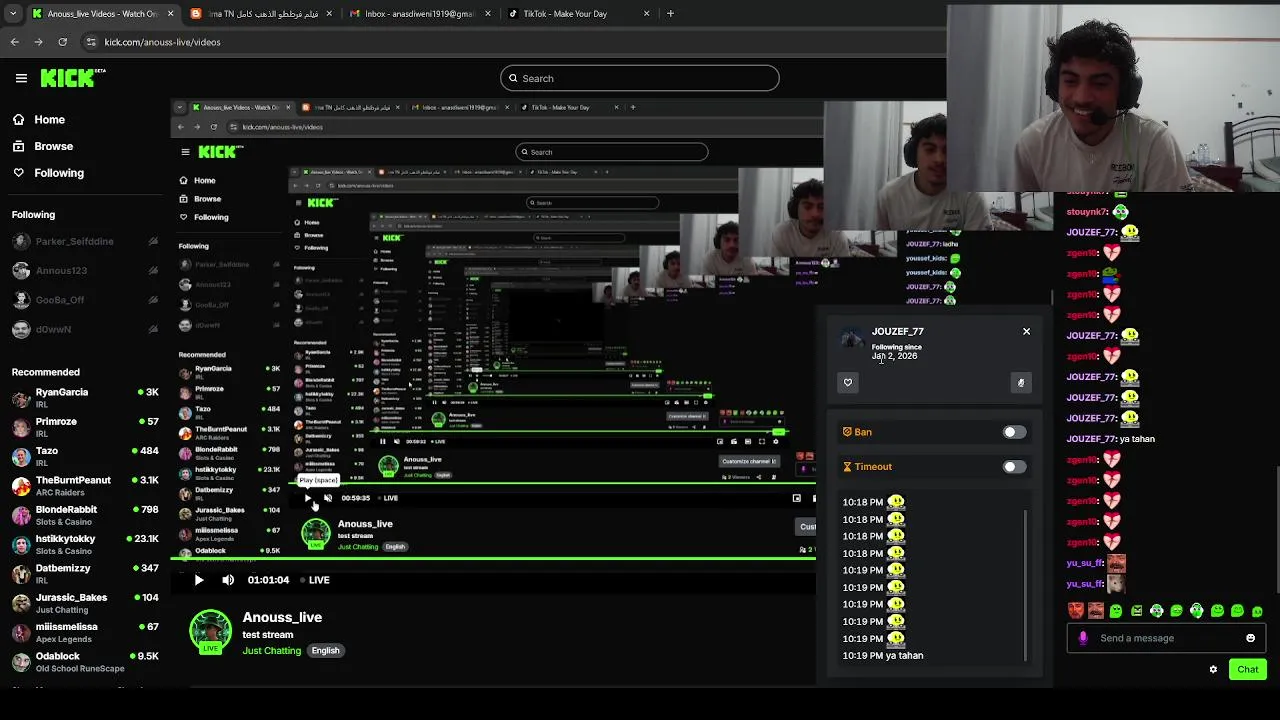1280x720 pixels.
Task: Click the Anouss_live LIVE avatar
Action: pos(210,632)
